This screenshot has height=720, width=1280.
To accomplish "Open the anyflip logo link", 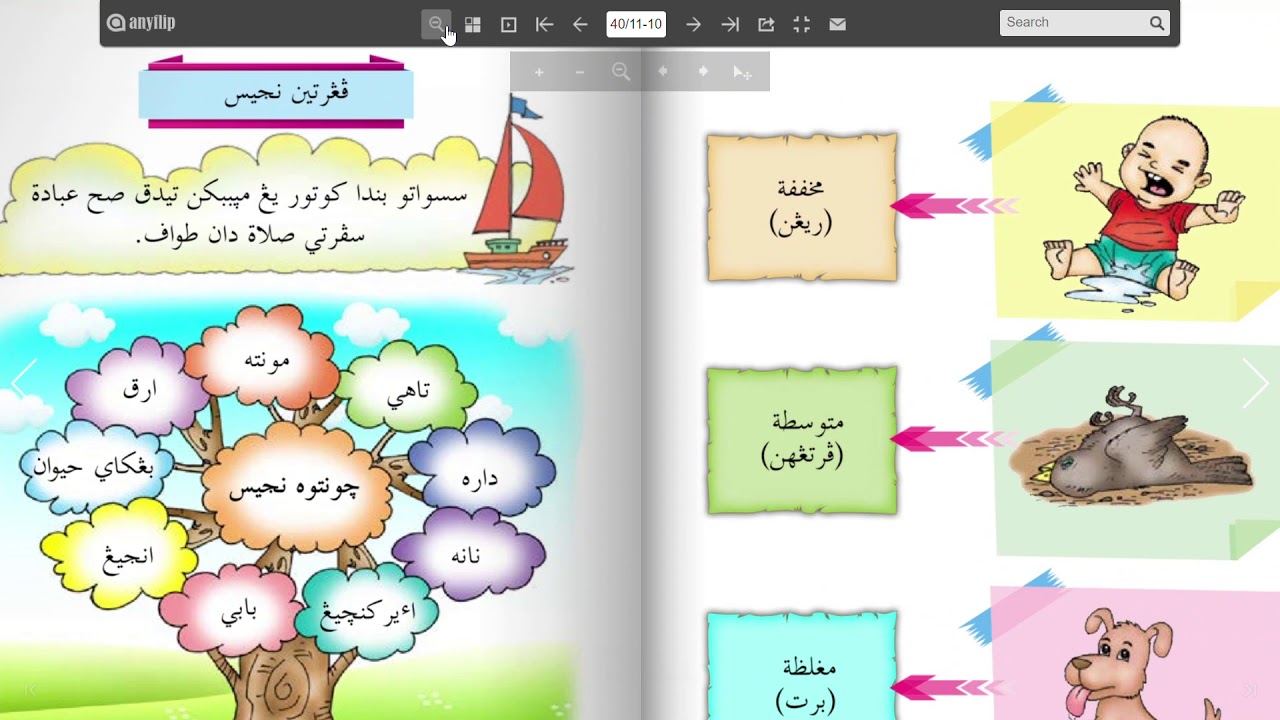I will [x=141, y=23].
